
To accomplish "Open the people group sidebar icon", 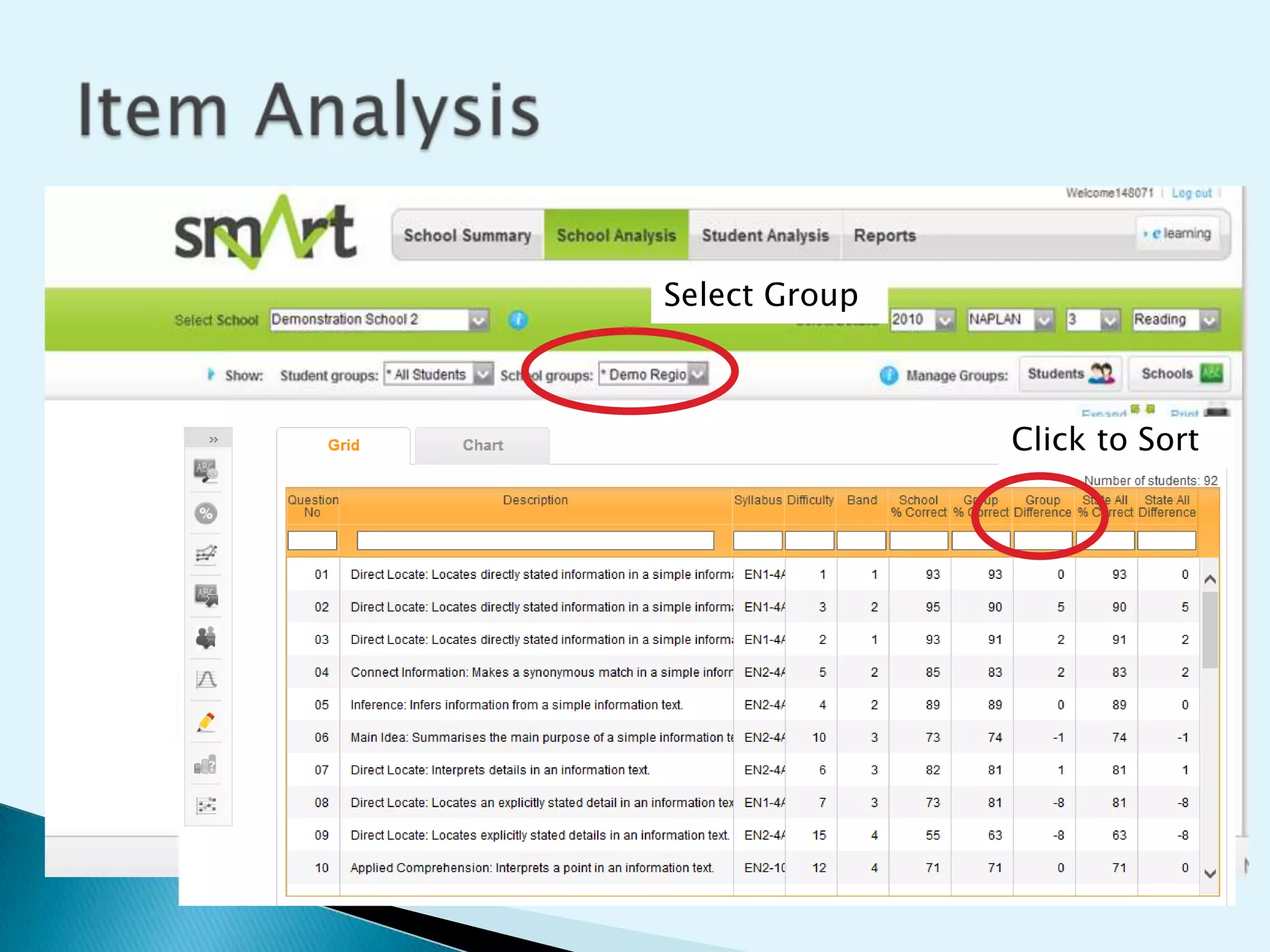I will tap(206, 638).
